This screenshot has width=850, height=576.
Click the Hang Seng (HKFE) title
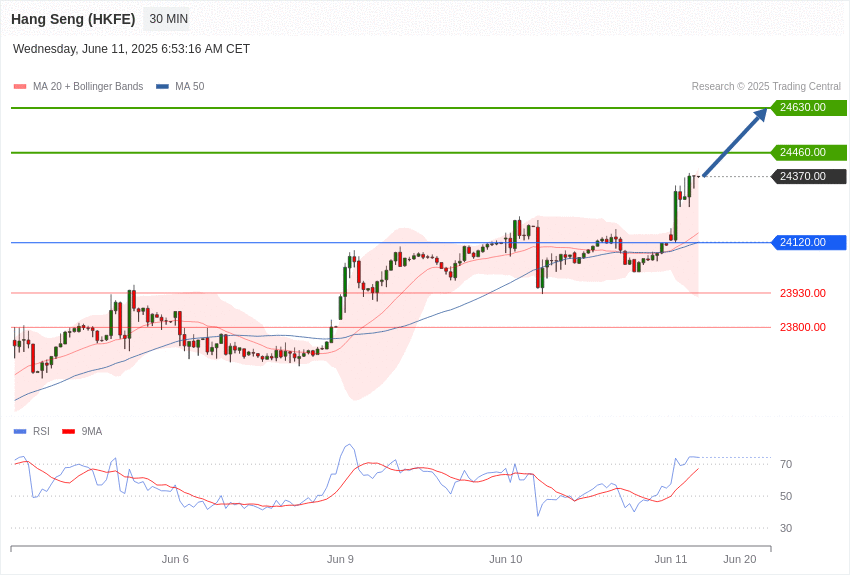(x=73, y=19)
